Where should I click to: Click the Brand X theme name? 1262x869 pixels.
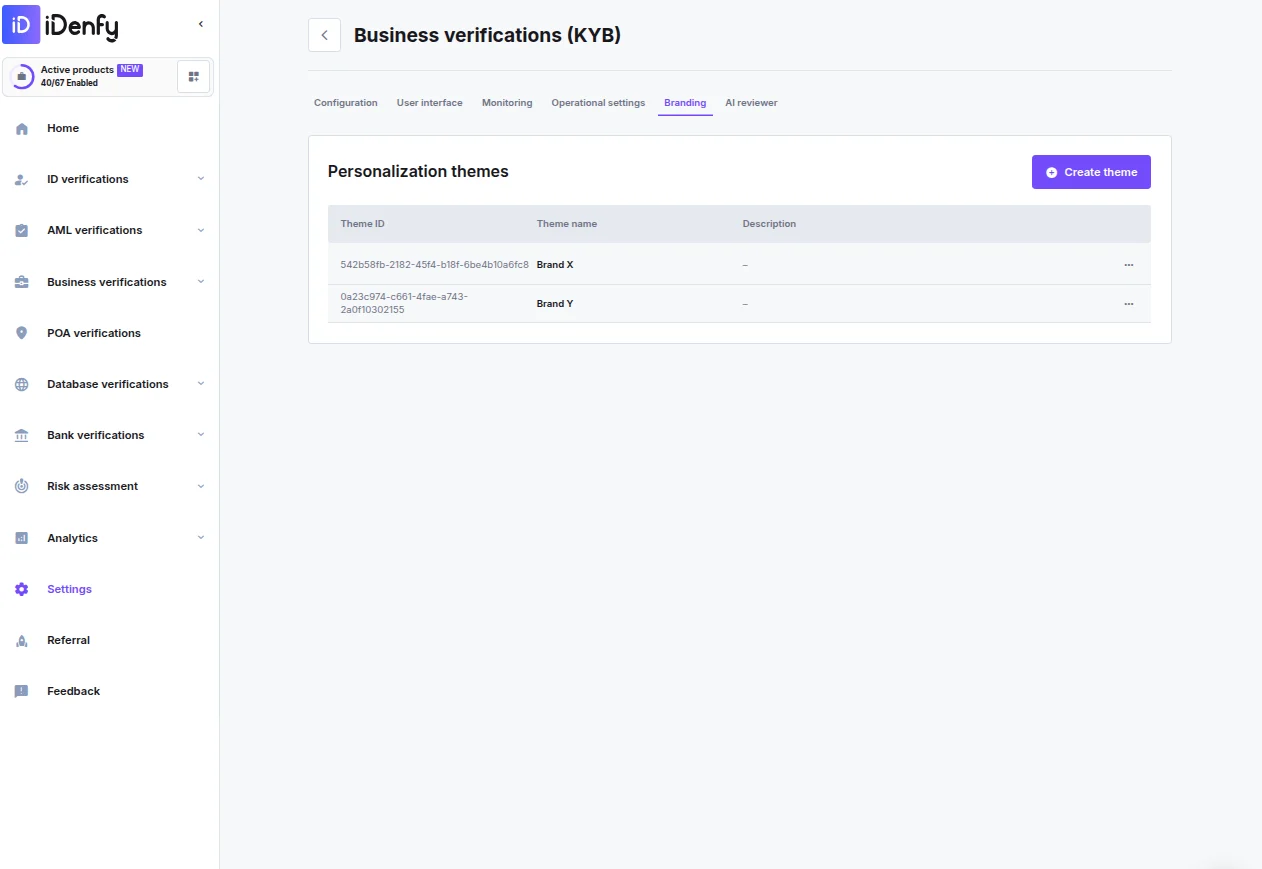pyautogui.click(x=555, y=265)
